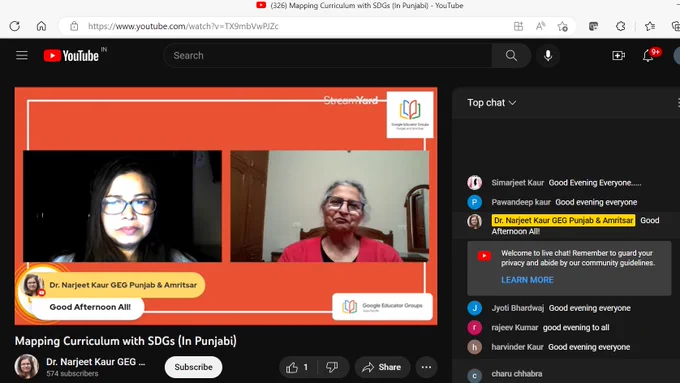Image resolution: width=680 pixels, height=383 pixels.
Task: Click the Subscribe button
Action: (193, 367)
